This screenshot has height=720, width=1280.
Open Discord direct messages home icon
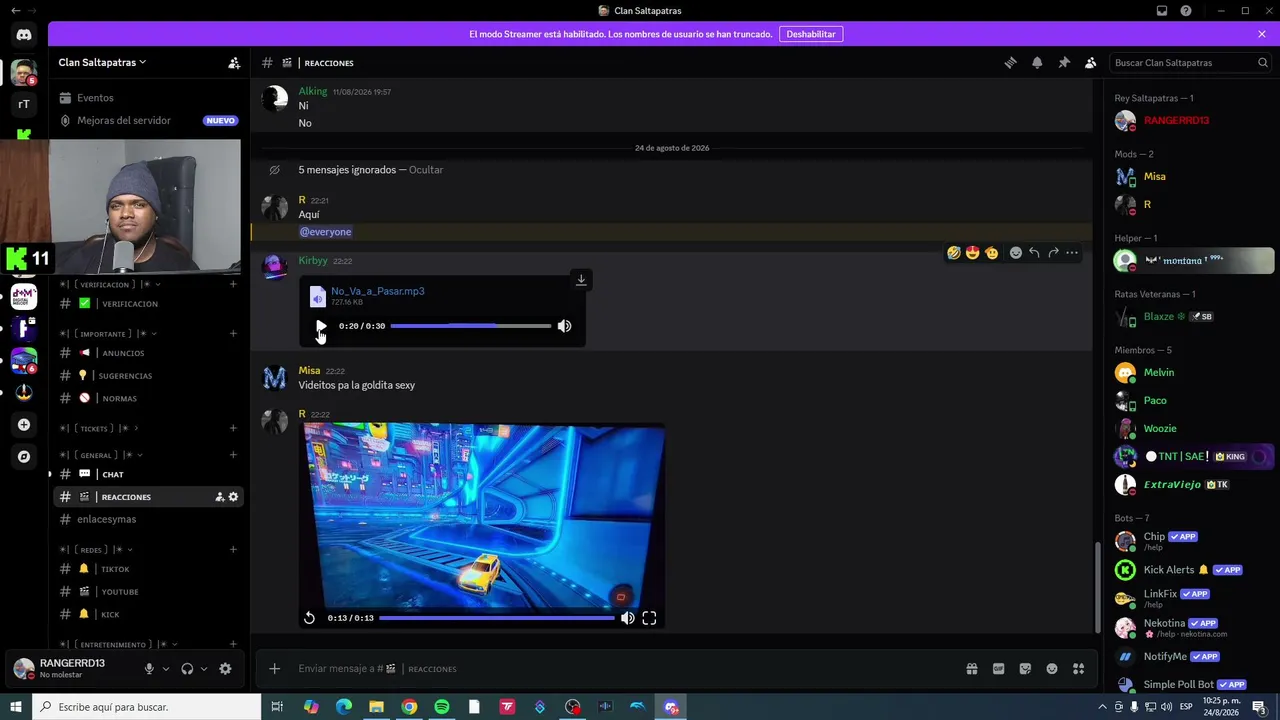(24, 35)
